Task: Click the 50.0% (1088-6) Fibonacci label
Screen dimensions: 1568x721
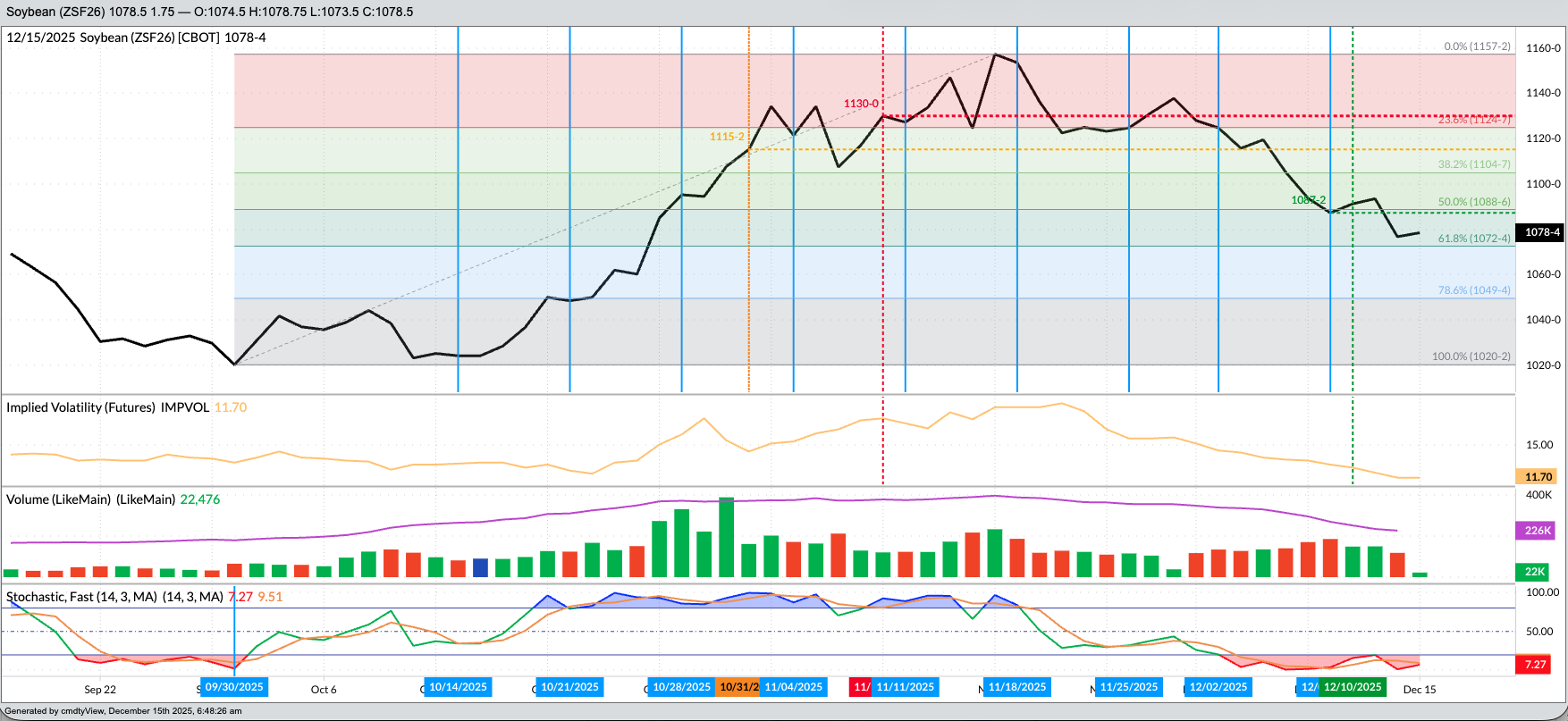Action: (x=1474, y=202)
